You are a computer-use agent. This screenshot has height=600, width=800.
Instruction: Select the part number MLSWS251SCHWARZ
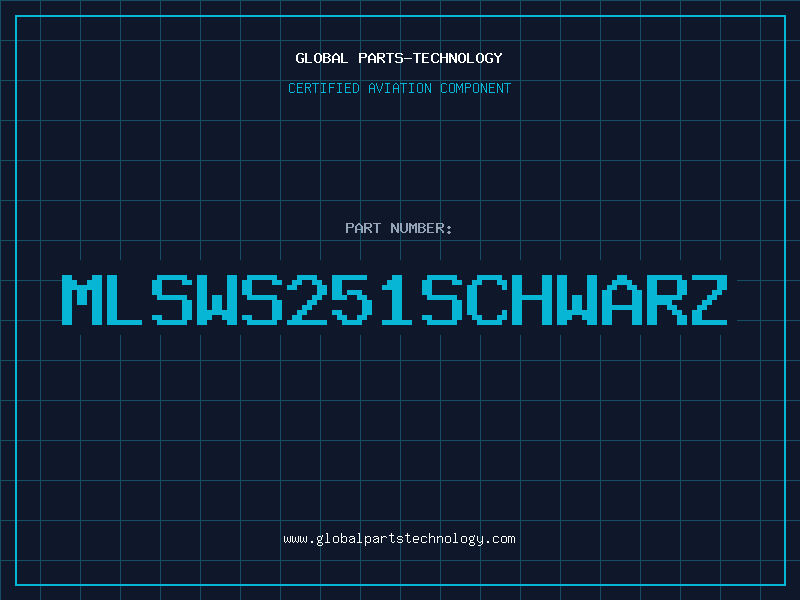click(394, 300)
